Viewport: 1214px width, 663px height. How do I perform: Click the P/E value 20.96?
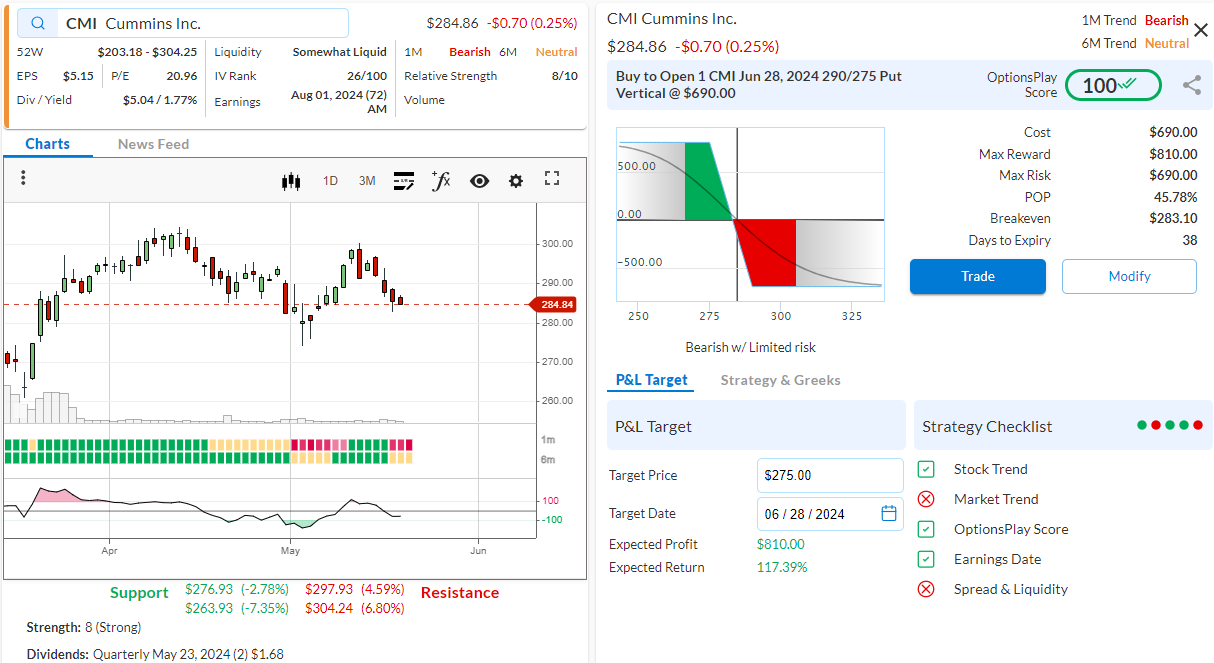181,76
